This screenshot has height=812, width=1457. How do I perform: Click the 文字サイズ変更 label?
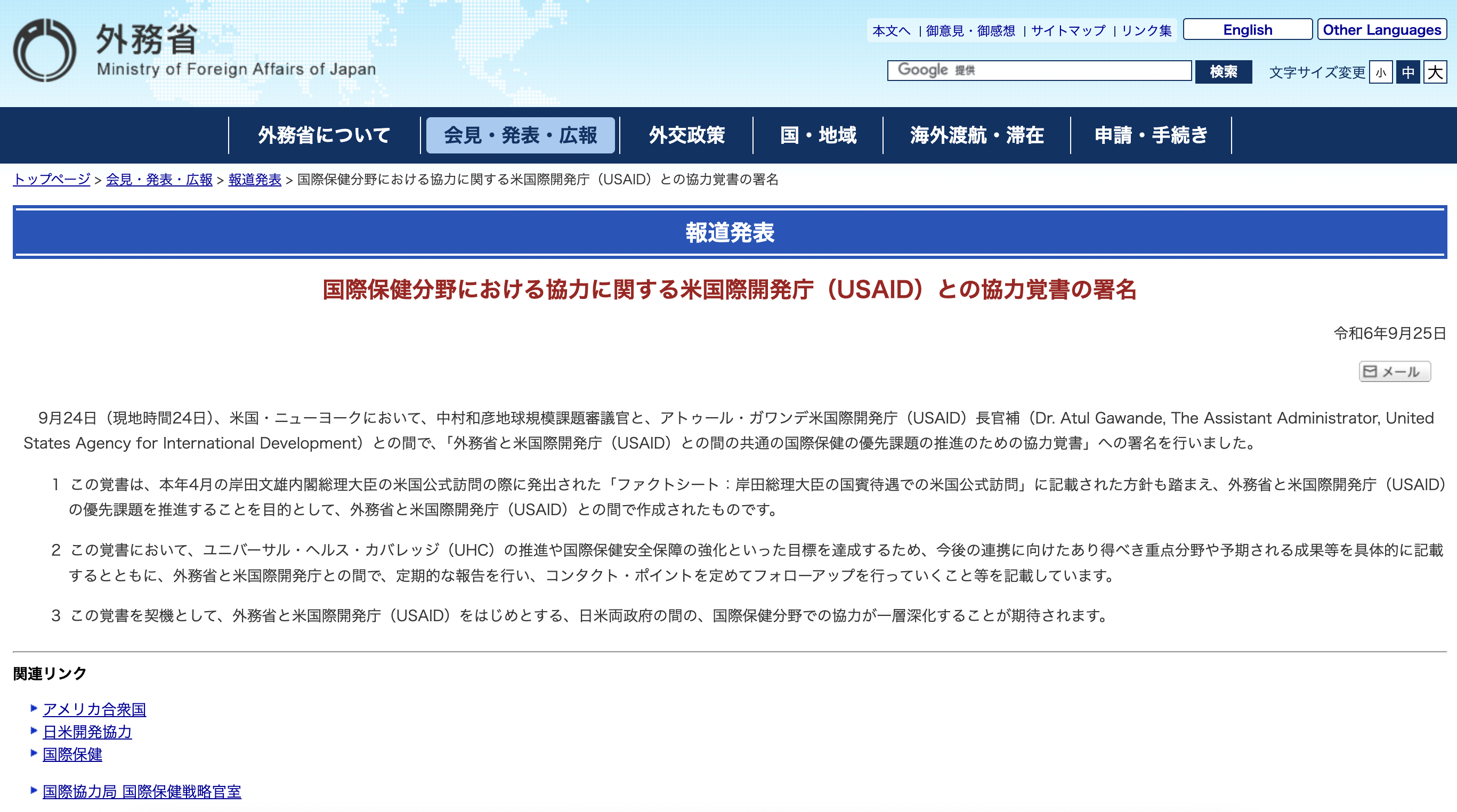point(1317,72)
